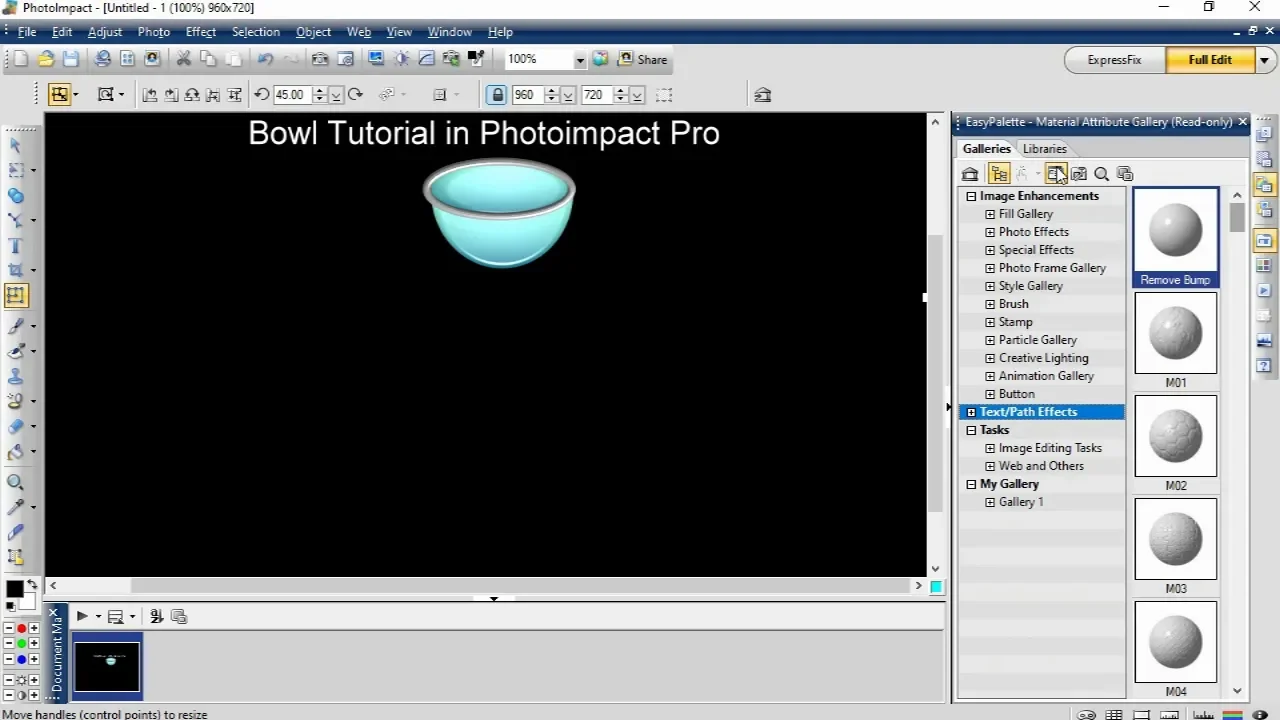Click the Share button

click(x=643, y=60)
